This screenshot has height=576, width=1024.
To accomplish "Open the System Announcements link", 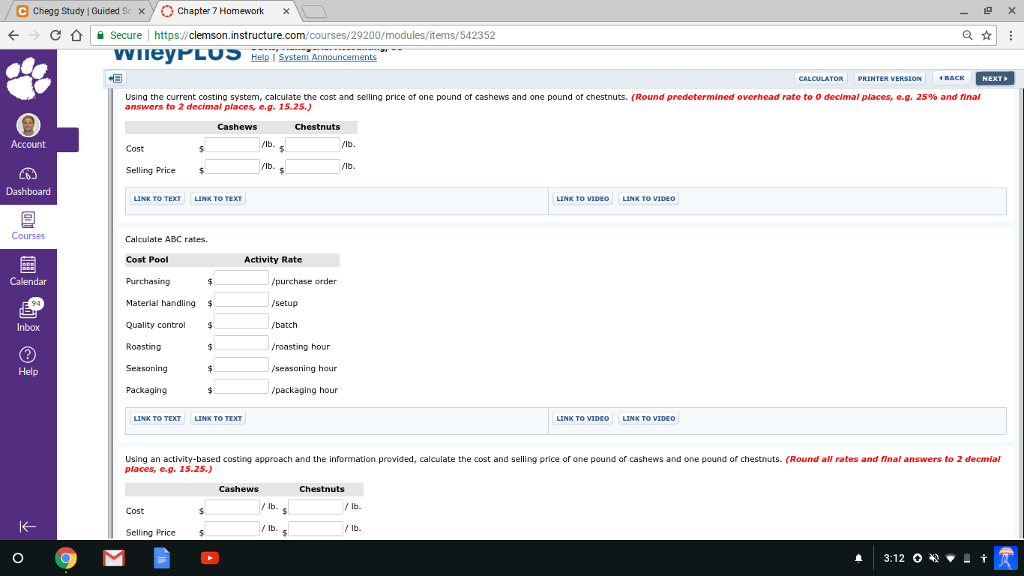I will (x=327, y=57).
